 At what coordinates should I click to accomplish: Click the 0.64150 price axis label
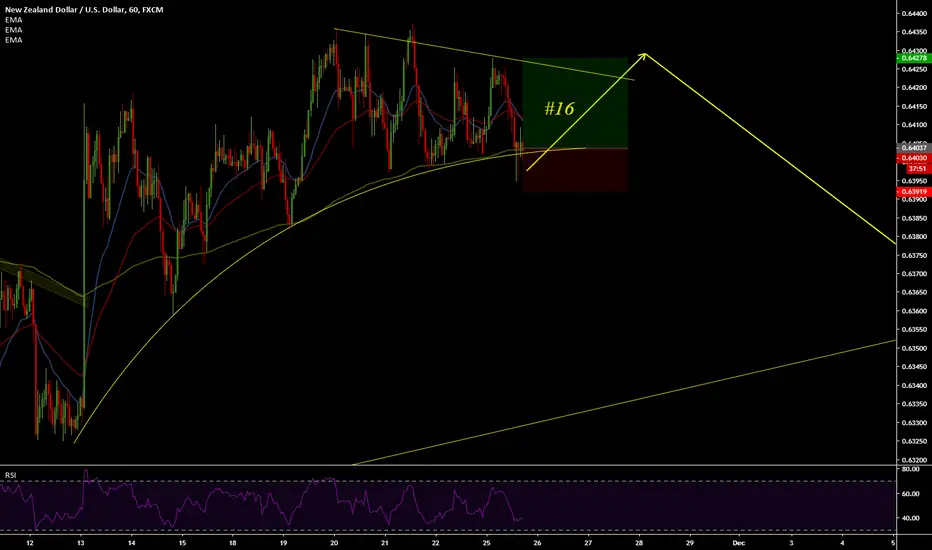point(914,106)
